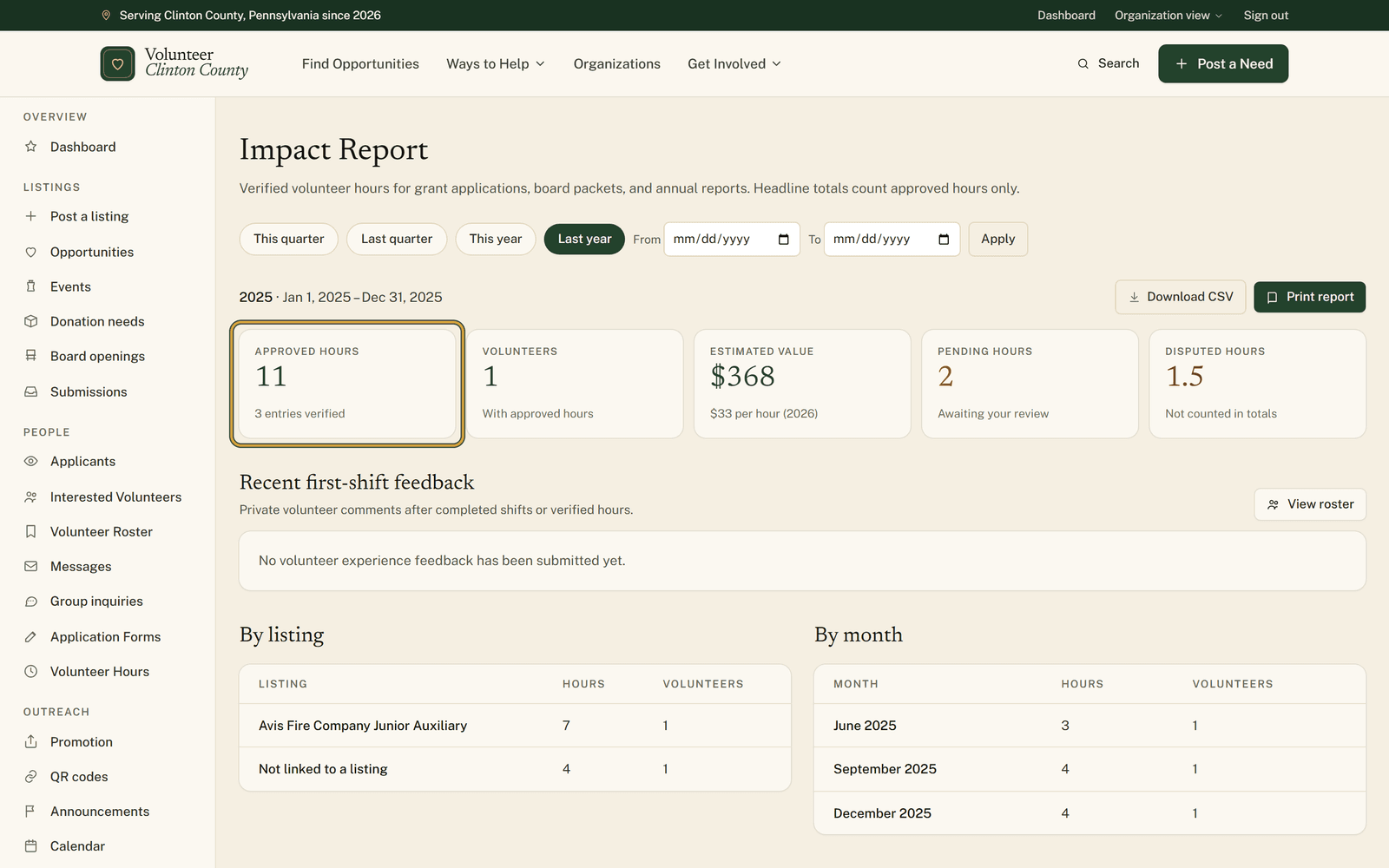The height and width of the screenshot is (868, 1389).
Task: Click the flag icon beside Announcements
Action: 31,811
